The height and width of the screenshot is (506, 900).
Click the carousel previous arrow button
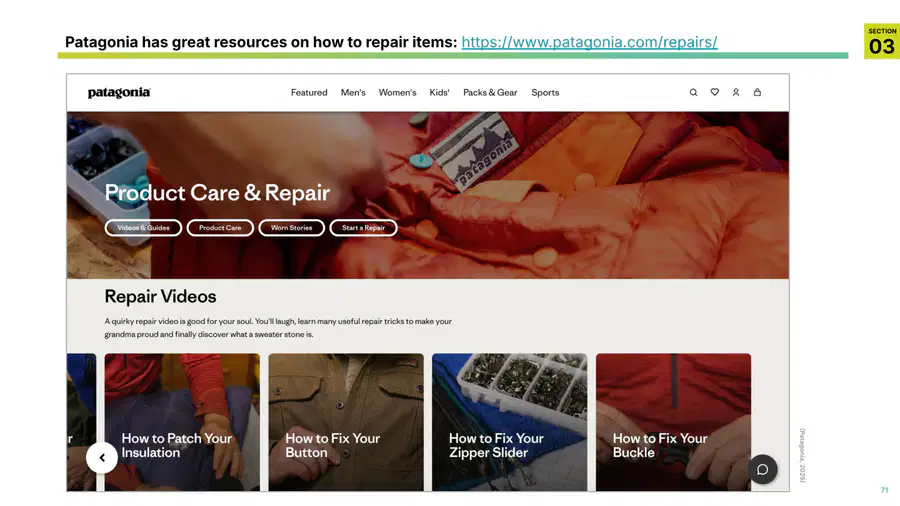[x=102, y=458]
